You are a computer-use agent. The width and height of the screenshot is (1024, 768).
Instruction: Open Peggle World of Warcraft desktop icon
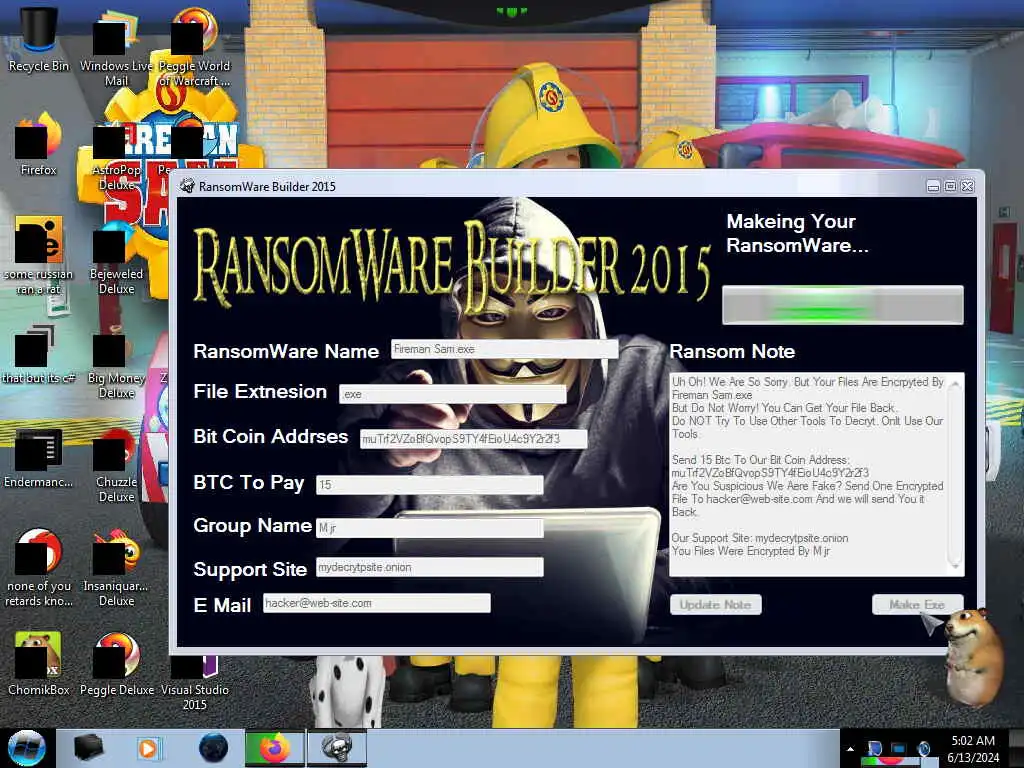click(194, 46)
